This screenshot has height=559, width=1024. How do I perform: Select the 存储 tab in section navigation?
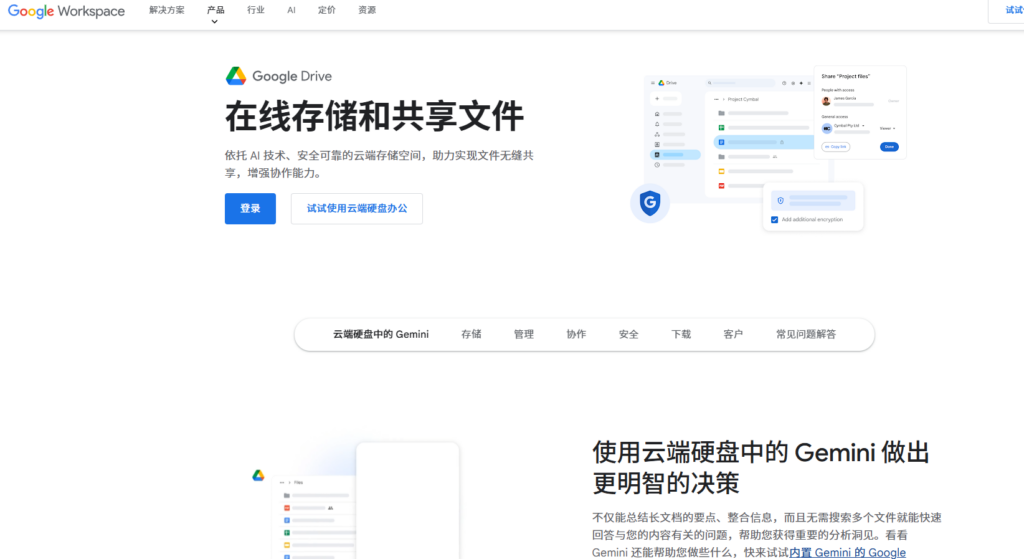pyautogui.click(x=471, y=334)
